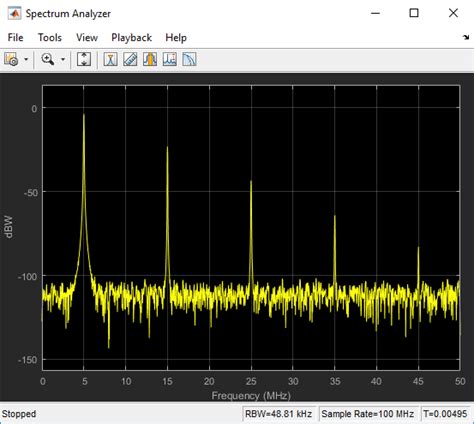The height and width of the screenshot is (424, 474).
Task: Open the Help menu
Action: tap(176, 38)
